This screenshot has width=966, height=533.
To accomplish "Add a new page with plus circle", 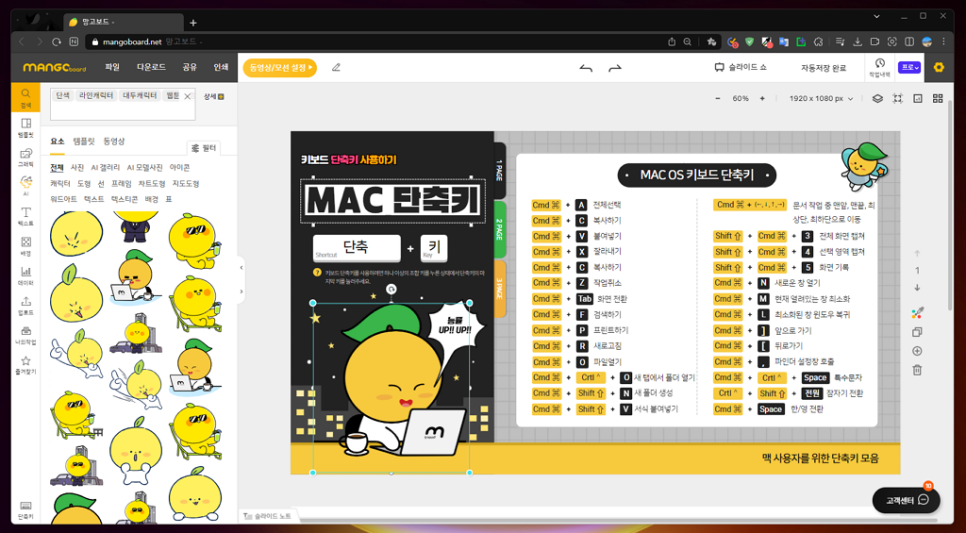I will [917, 351].
